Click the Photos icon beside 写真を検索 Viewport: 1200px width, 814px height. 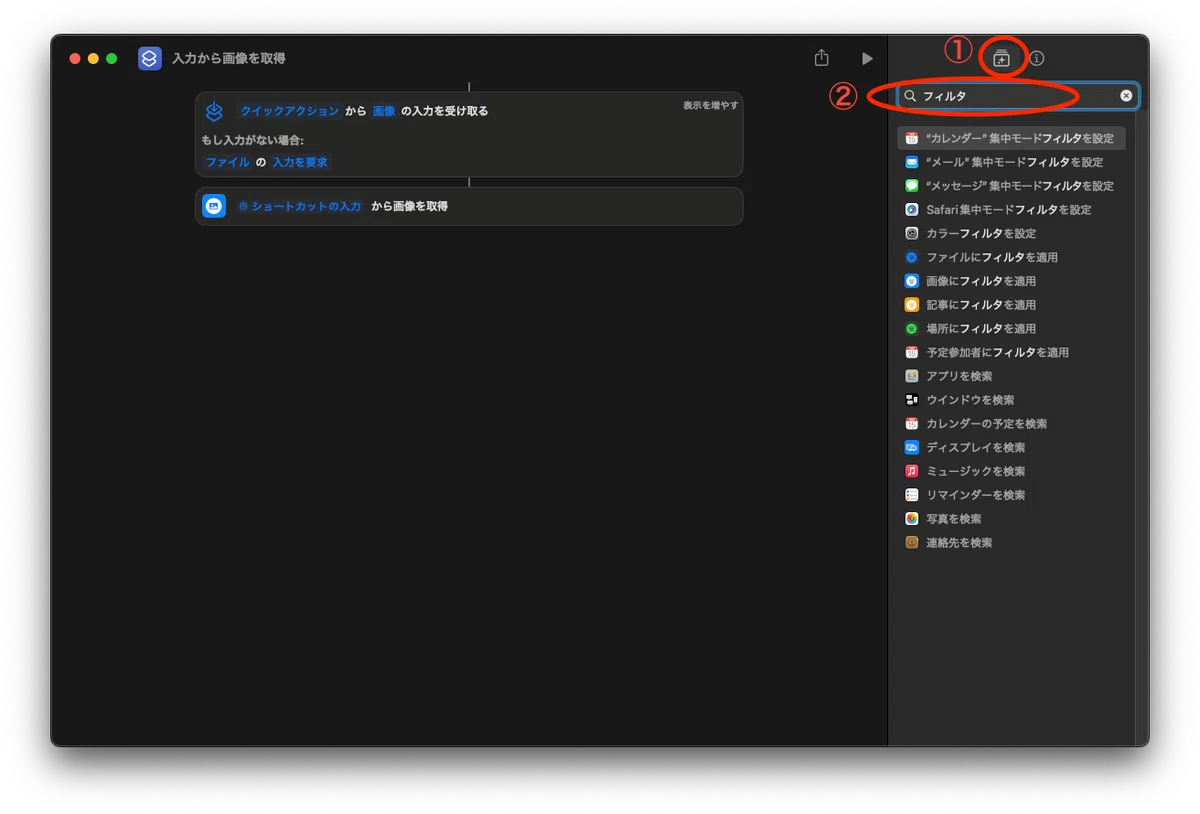[911, 519]
